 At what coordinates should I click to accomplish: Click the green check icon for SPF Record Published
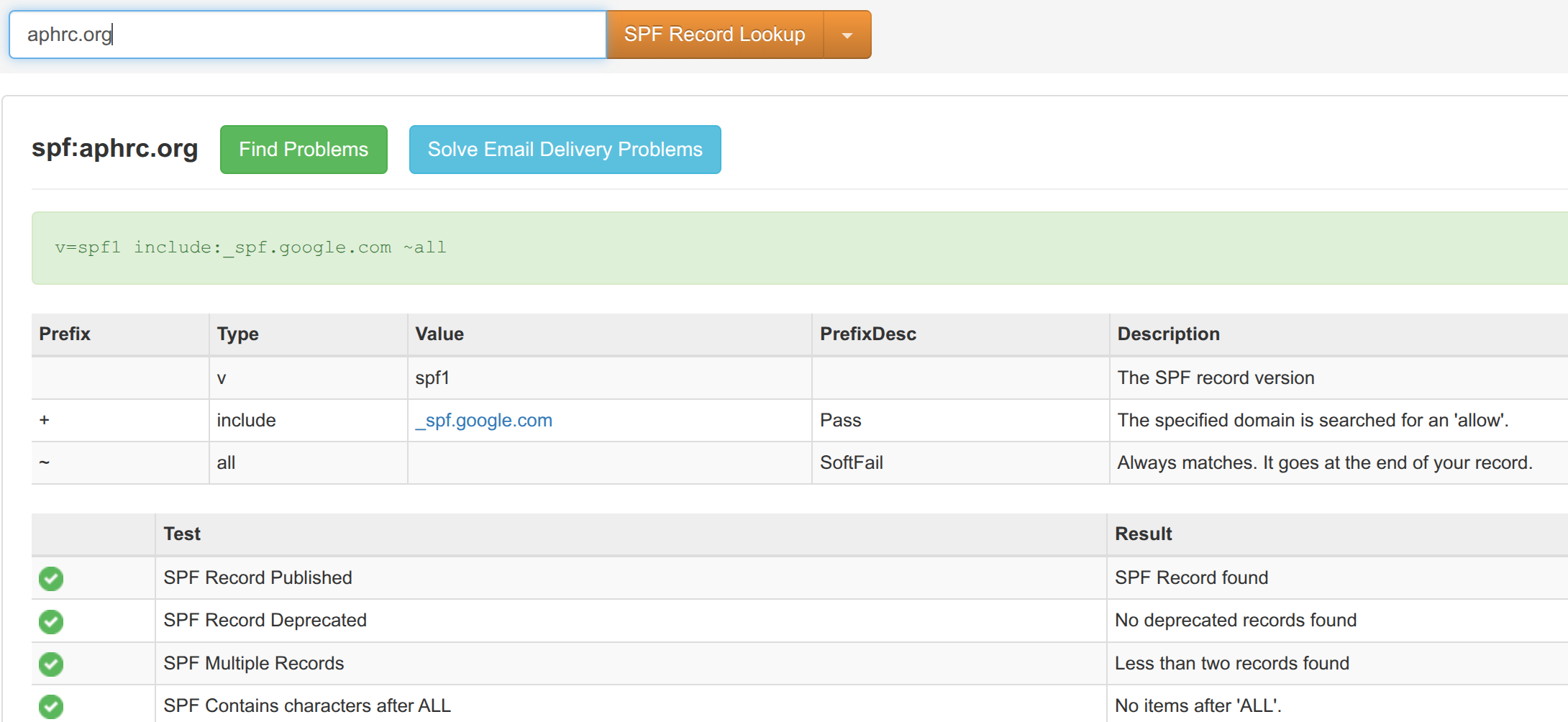pyautogui.click(x=51, y=578)
